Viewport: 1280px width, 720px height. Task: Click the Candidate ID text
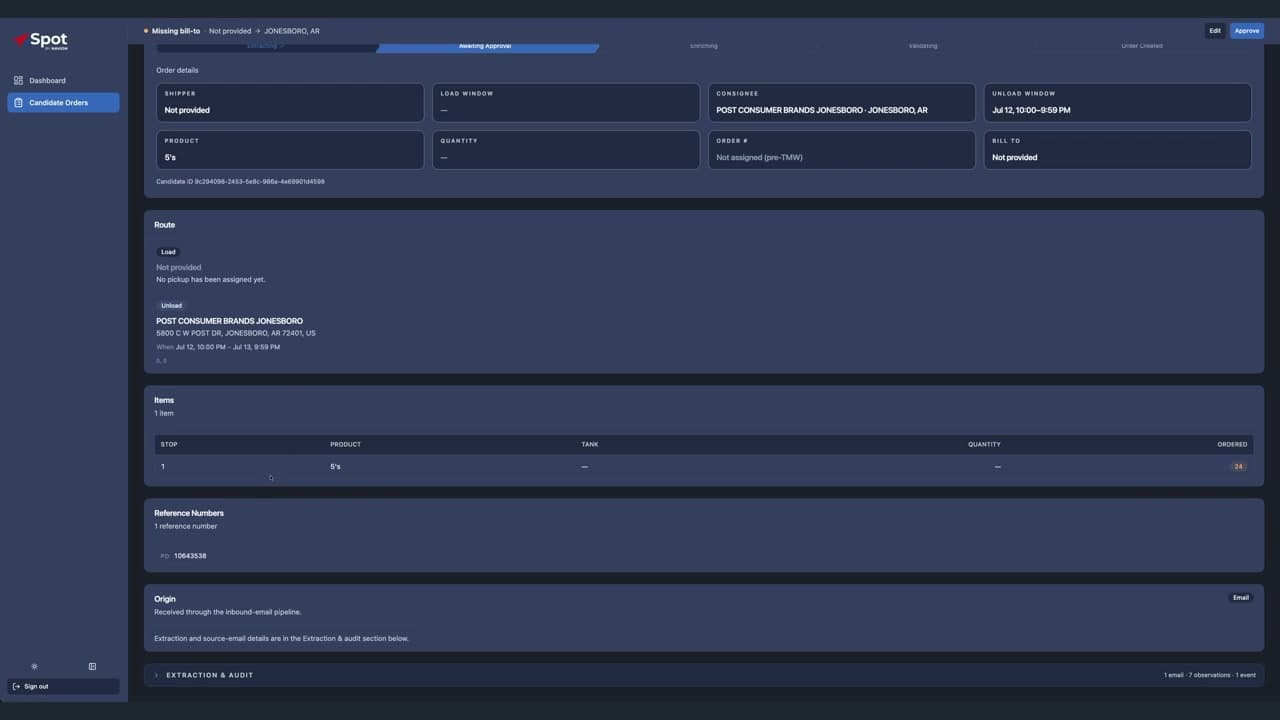point(240,182)
